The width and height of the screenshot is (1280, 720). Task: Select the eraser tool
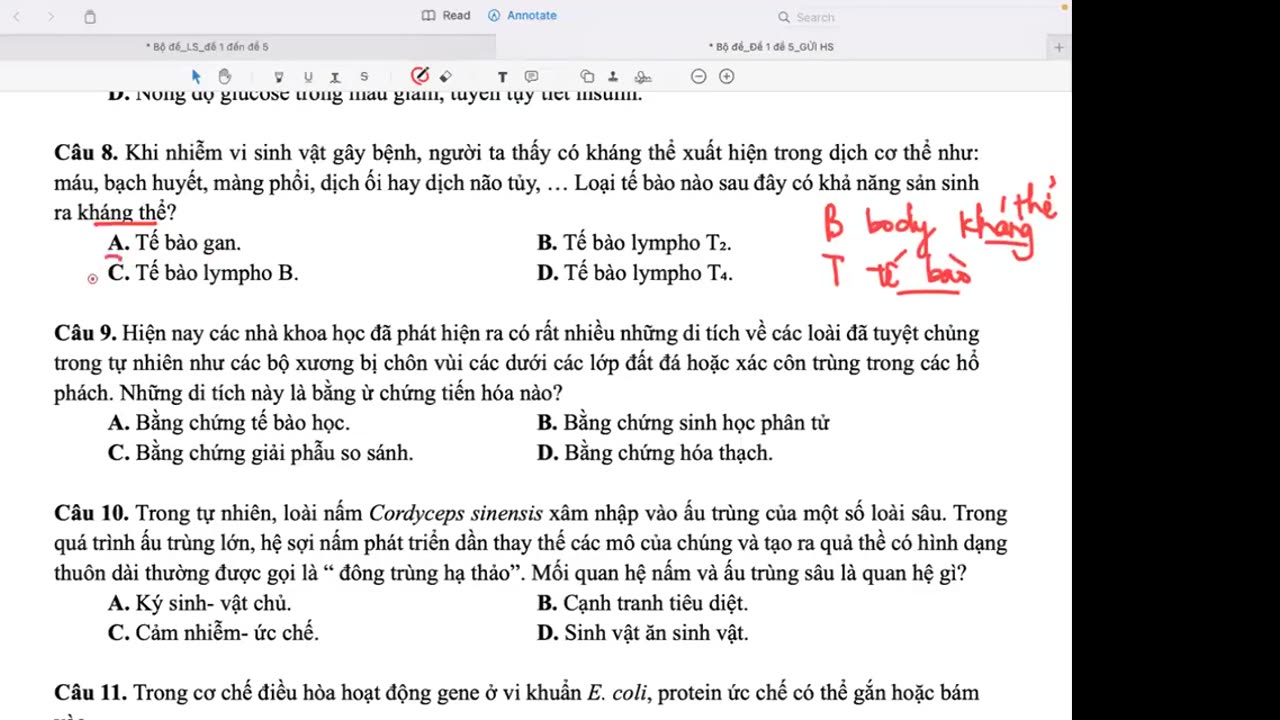[446, 76]
